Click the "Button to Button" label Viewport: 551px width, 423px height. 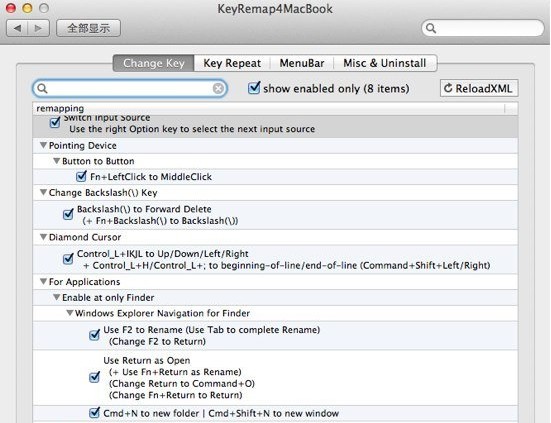coord(98,161)
